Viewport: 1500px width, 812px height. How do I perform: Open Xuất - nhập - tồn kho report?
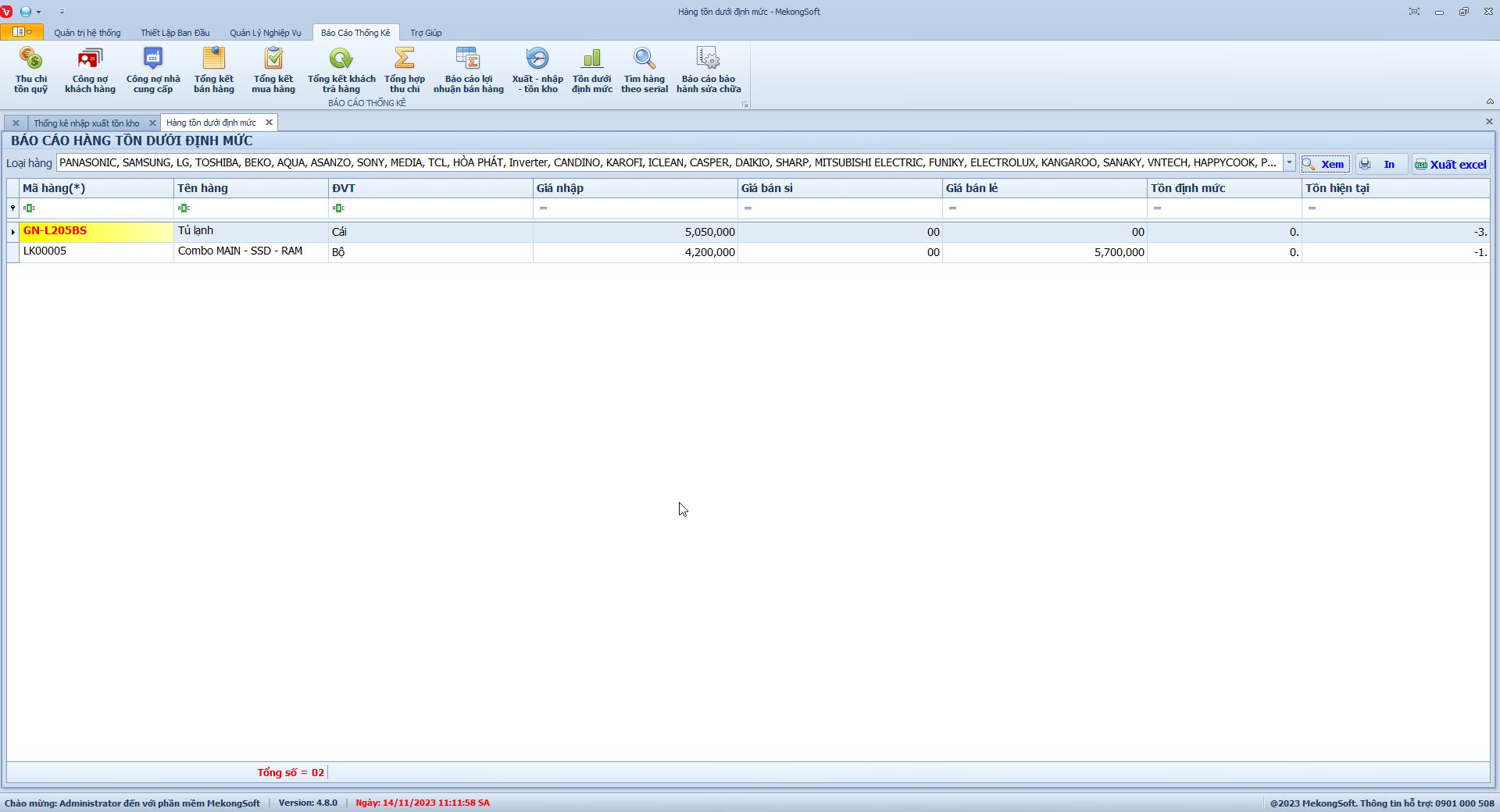click(x=537, y=69)
